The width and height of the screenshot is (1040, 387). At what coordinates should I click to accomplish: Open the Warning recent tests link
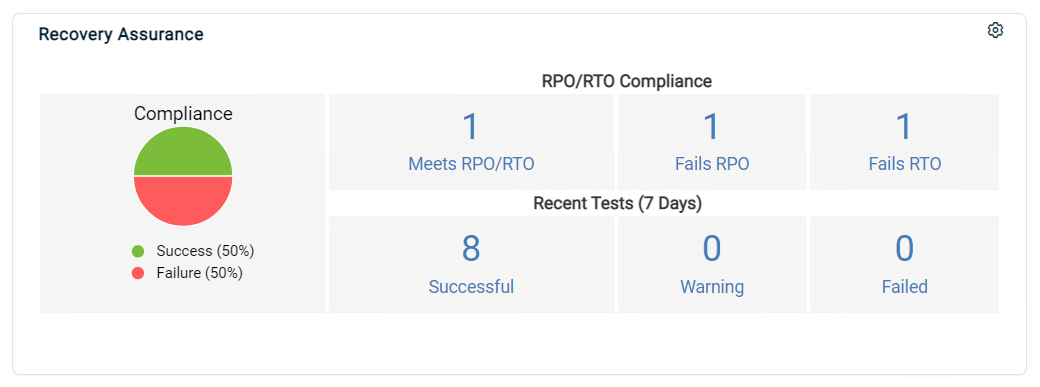[x=712, y=287]
